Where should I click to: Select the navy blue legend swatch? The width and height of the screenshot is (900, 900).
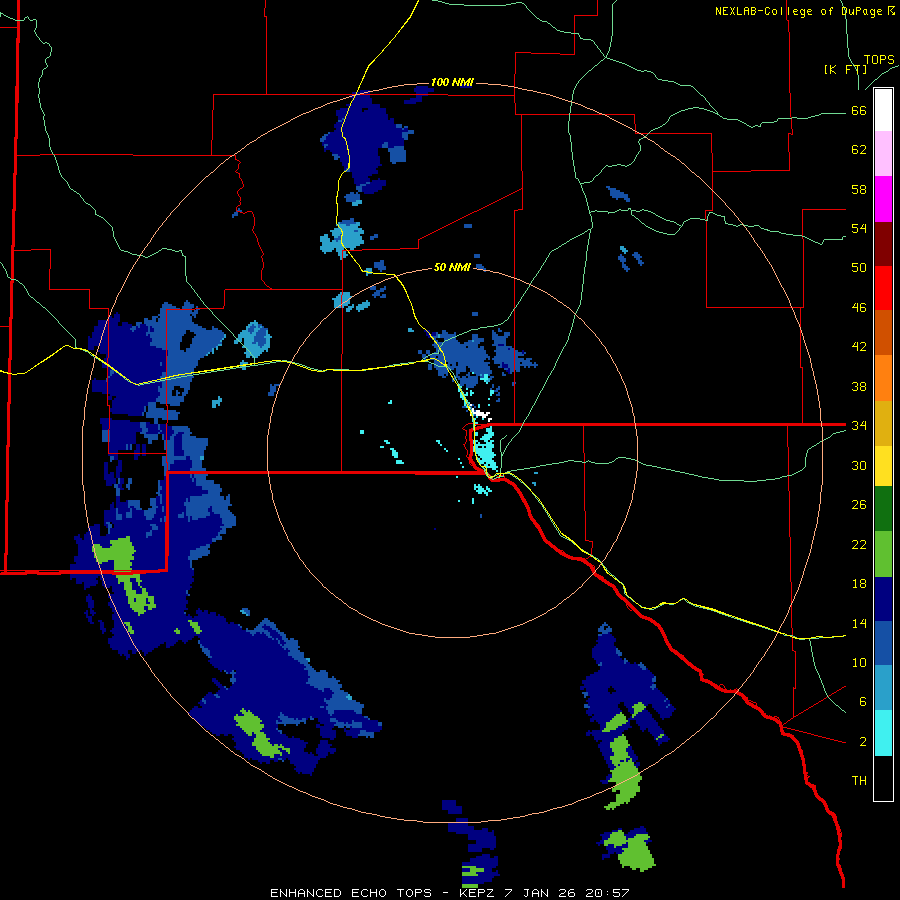coord(883,599)
